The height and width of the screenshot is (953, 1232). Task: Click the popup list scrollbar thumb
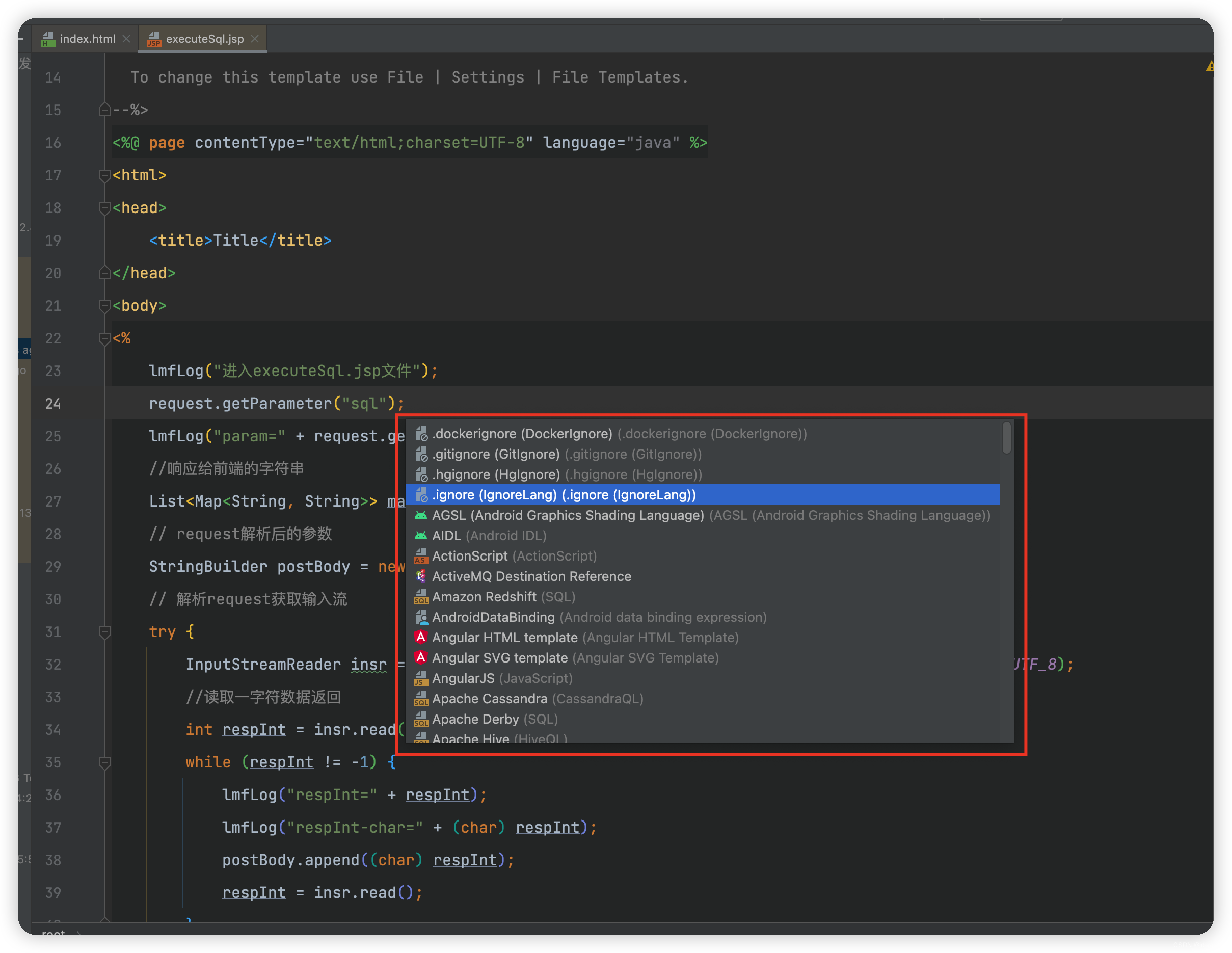pos(1006,438)
